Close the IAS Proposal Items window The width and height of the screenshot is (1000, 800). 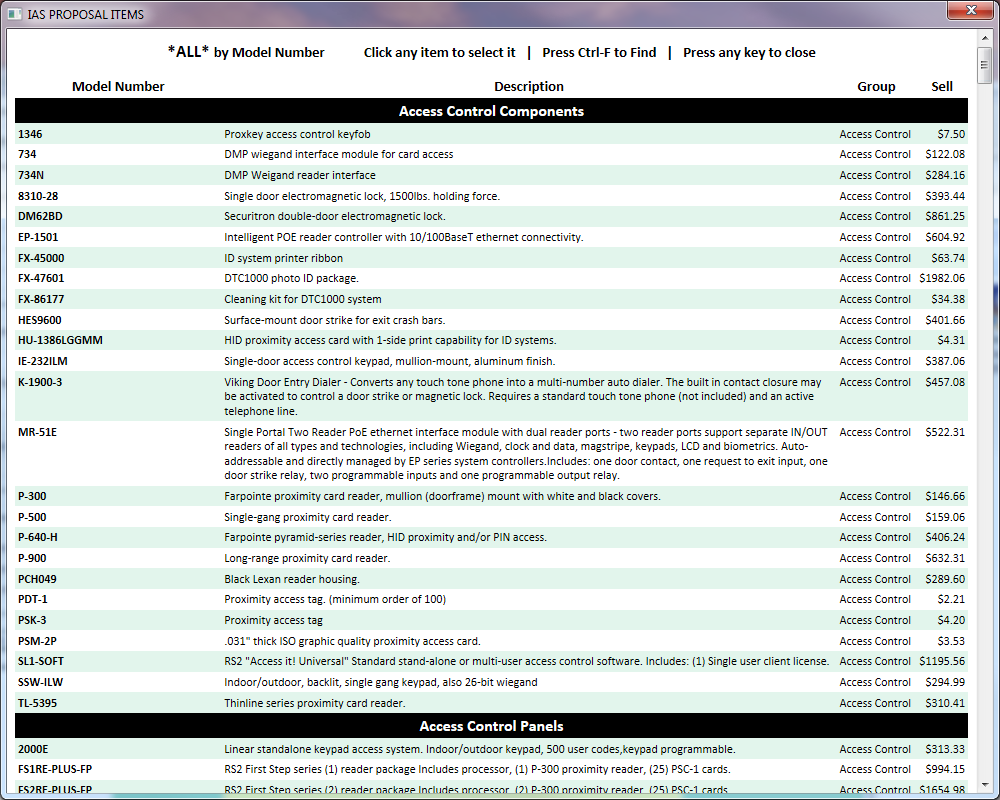pyautogui.click(x=971, y=10)
